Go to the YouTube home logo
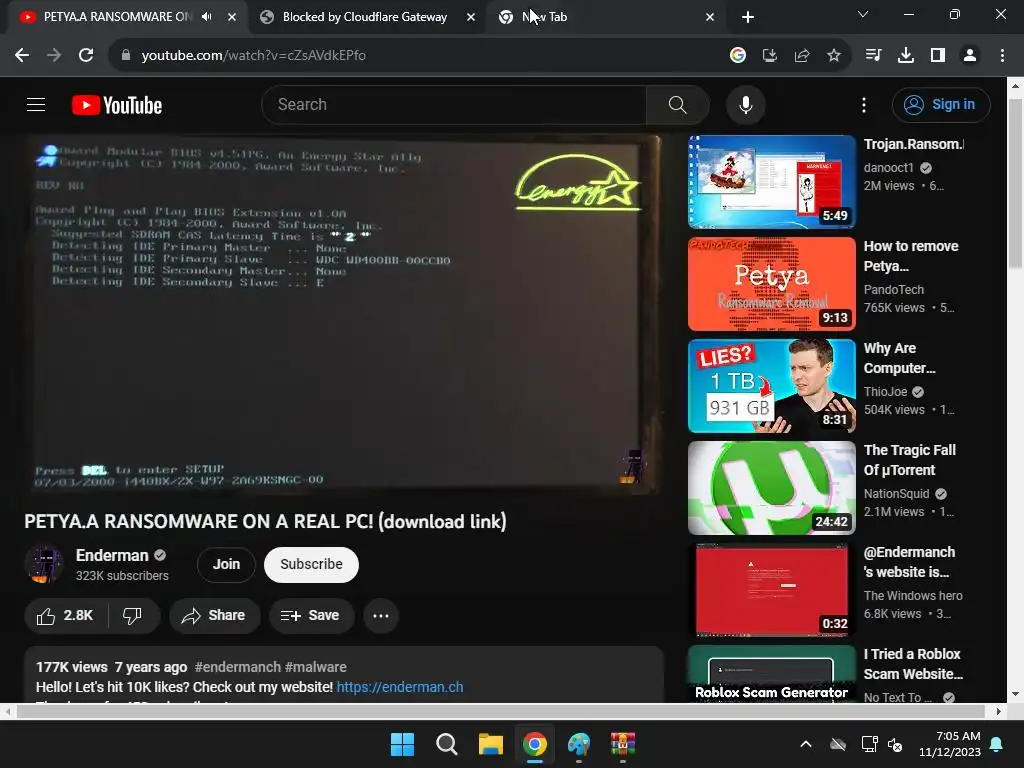 tap(117, 105)
